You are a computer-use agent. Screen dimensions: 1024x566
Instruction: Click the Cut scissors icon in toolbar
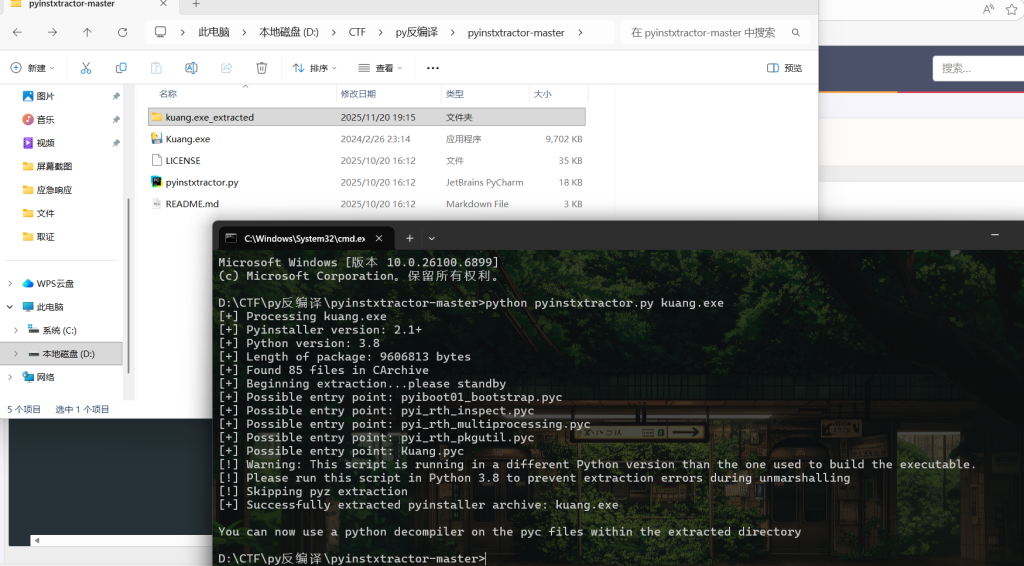tap(86, 68)
